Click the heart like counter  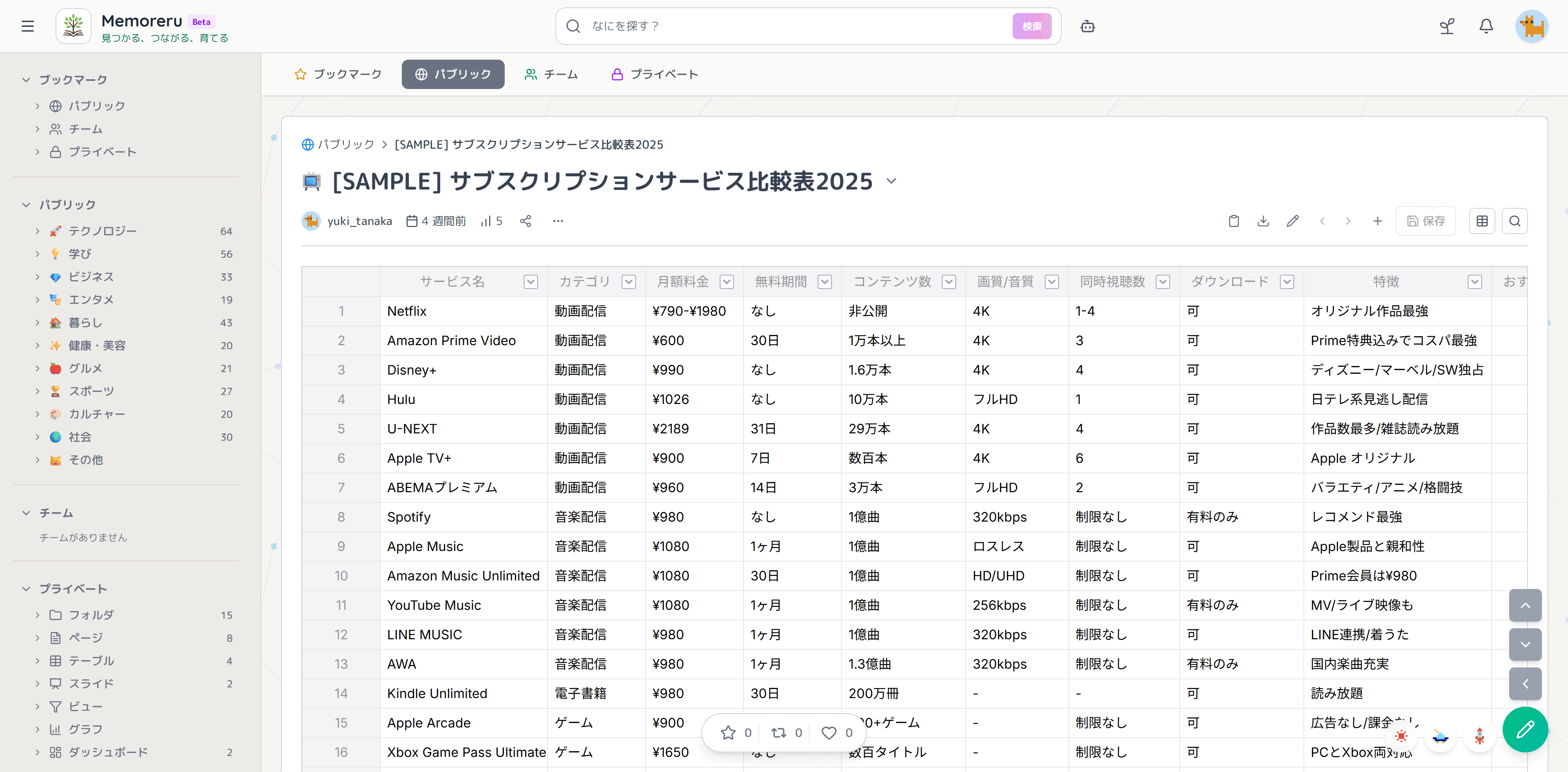(837, 733)
